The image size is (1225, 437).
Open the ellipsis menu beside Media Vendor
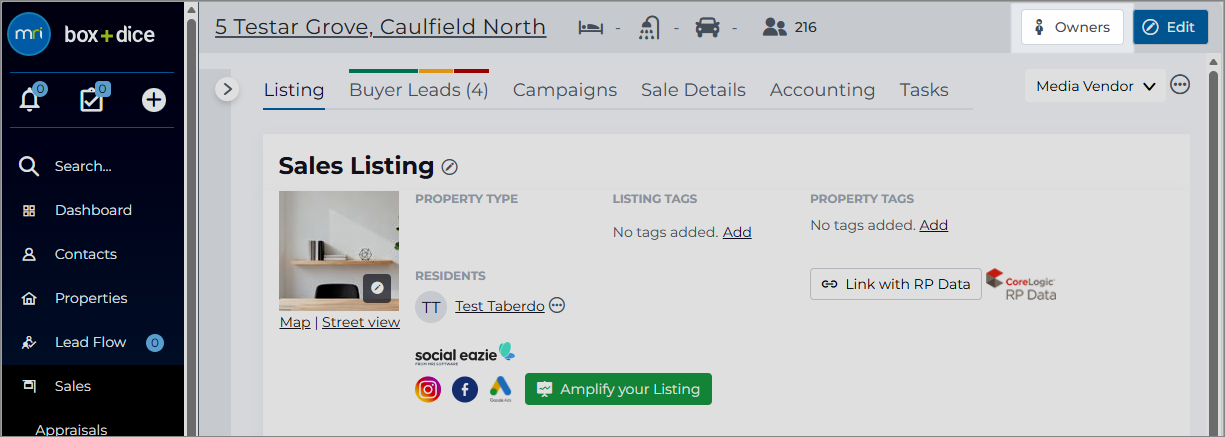pyautogui.click(x=1180, y=85)
